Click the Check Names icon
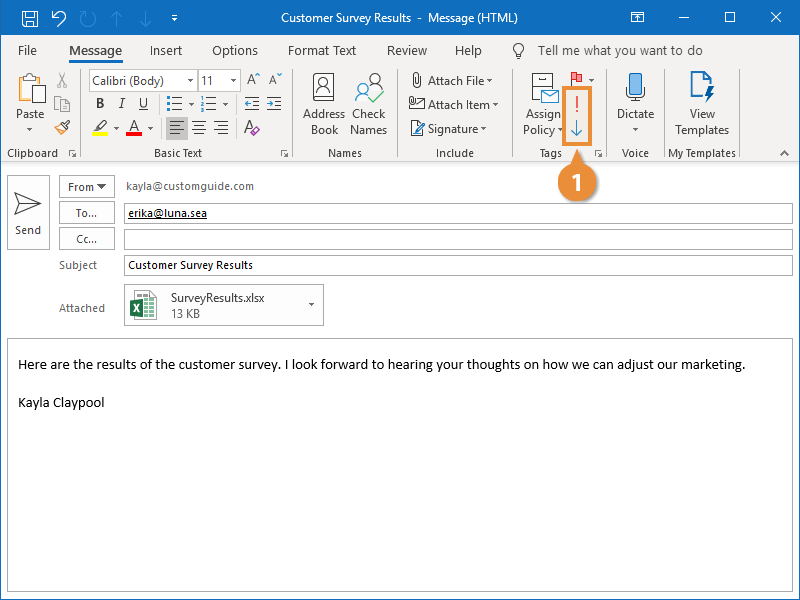This screenshot has width=800, height=600. pos(368,104)
